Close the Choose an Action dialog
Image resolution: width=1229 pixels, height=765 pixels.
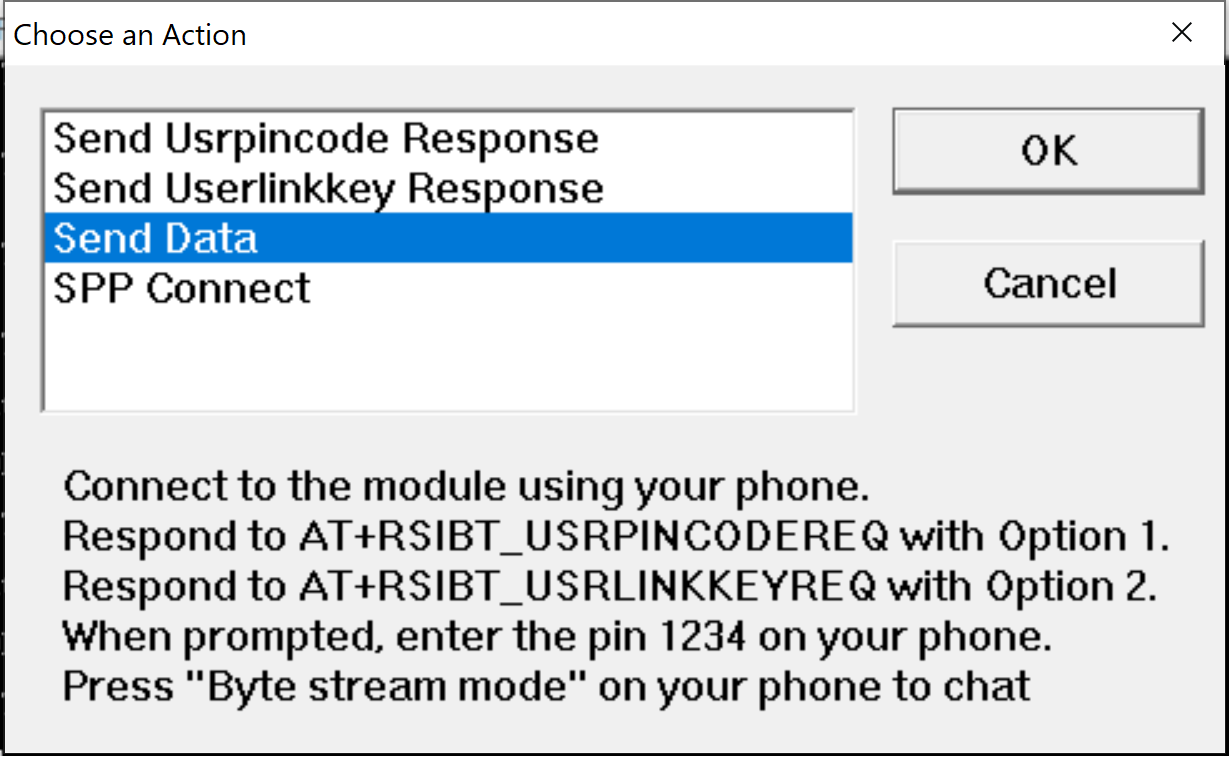1182,33
